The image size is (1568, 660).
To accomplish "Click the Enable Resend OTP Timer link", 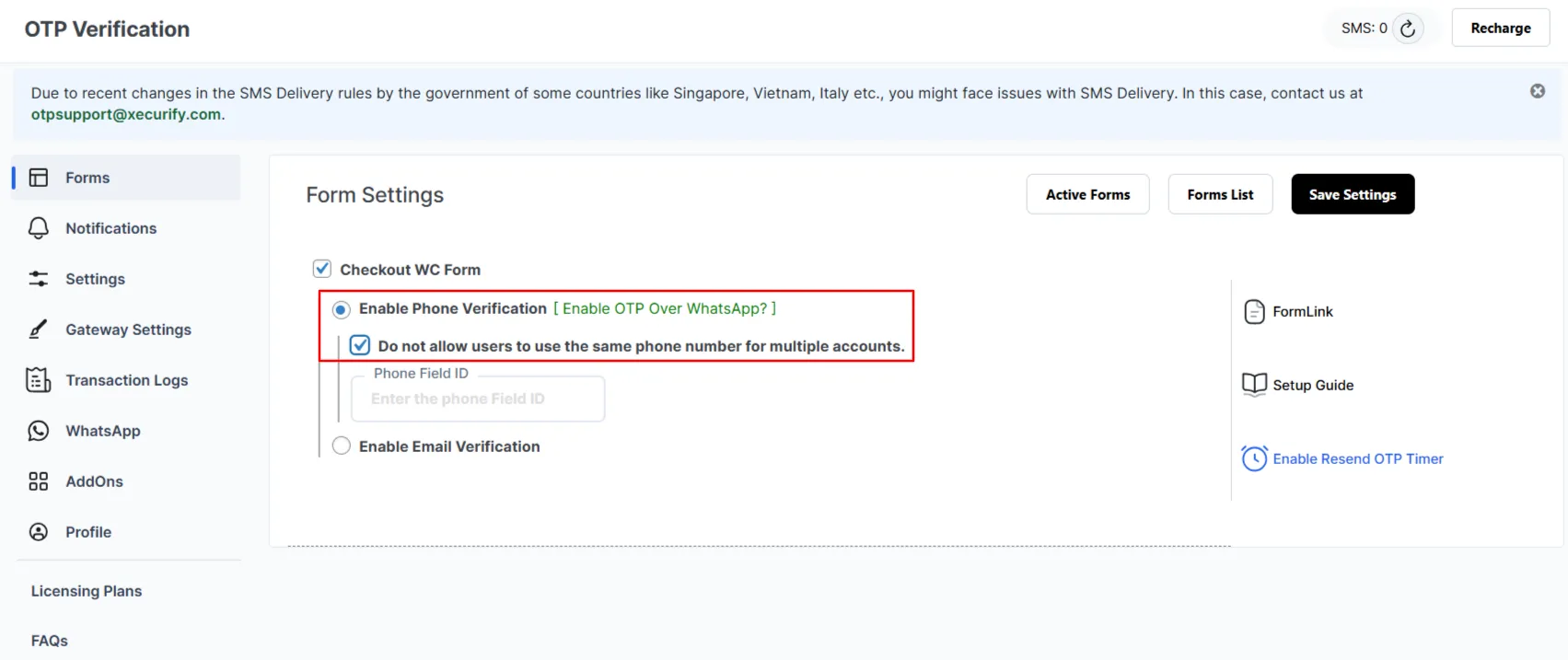I will 1357,458.
